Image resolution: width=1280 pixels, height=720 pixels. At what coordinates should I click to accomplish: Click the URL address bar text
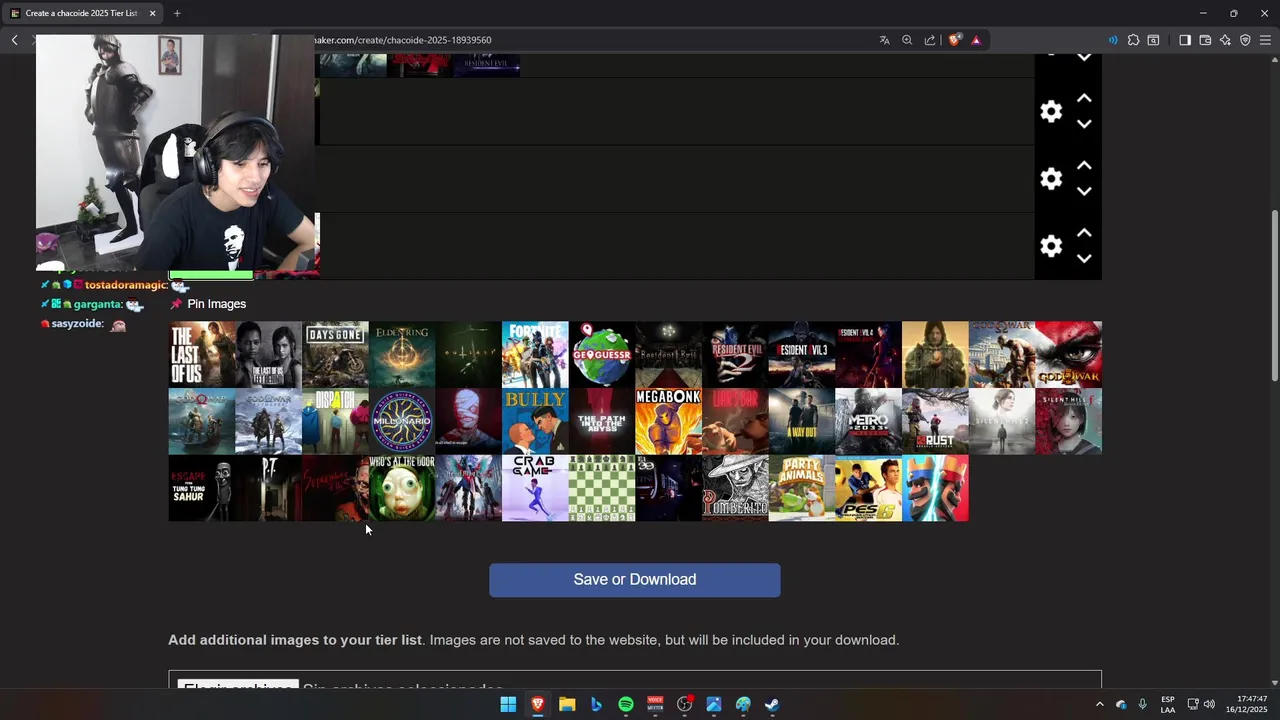coord(403,40)
